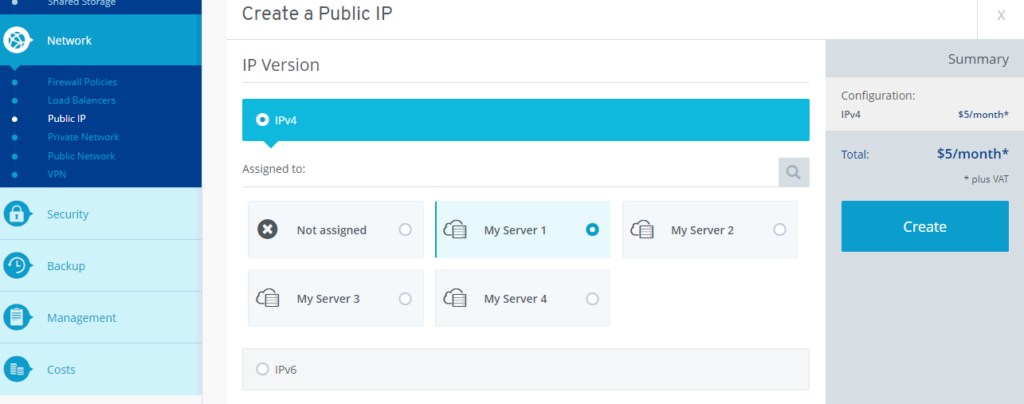
Task: Select the My Server 4 radio button
Action: point(592,299)
